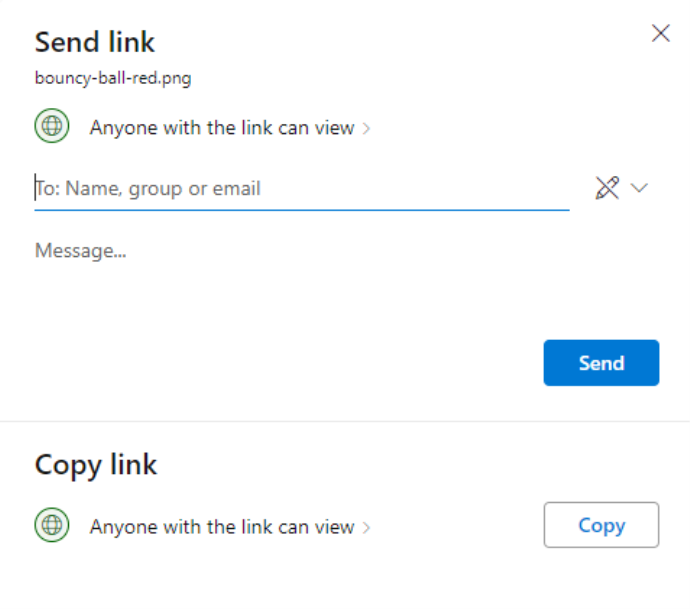The height and width of the screenshot is (609, 690).
Task: Expand the edit permission dropdown chevron
Action: (x=639, y=188)
